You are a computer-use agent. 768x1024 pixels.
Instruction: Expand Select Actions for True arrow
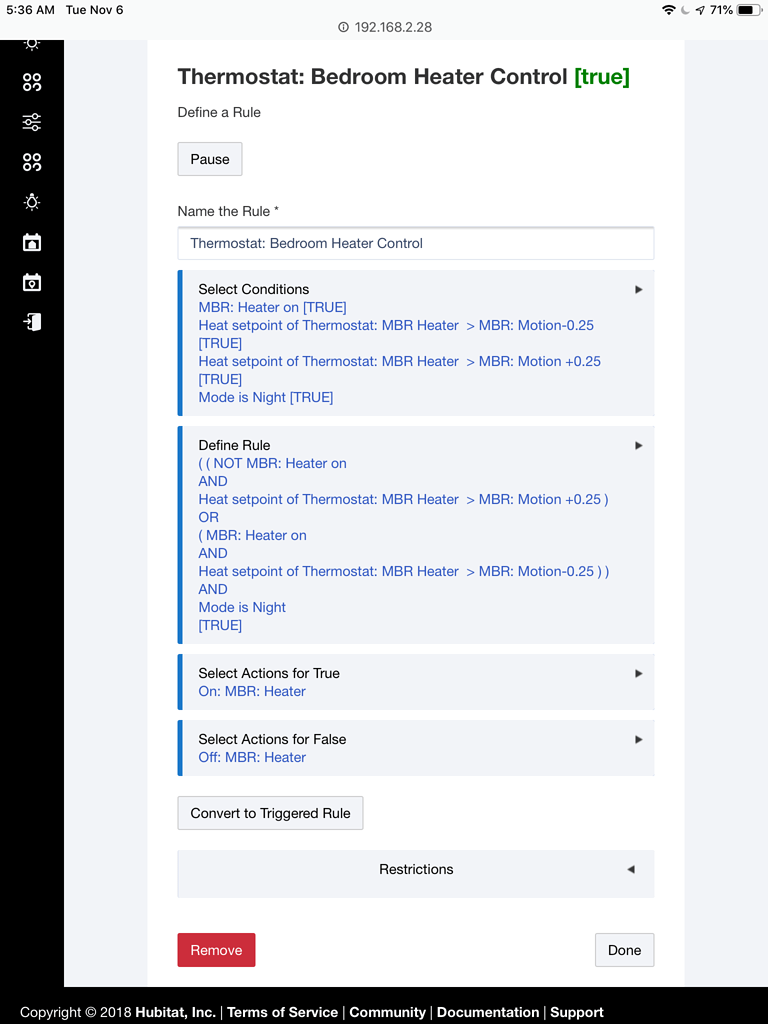639,673
